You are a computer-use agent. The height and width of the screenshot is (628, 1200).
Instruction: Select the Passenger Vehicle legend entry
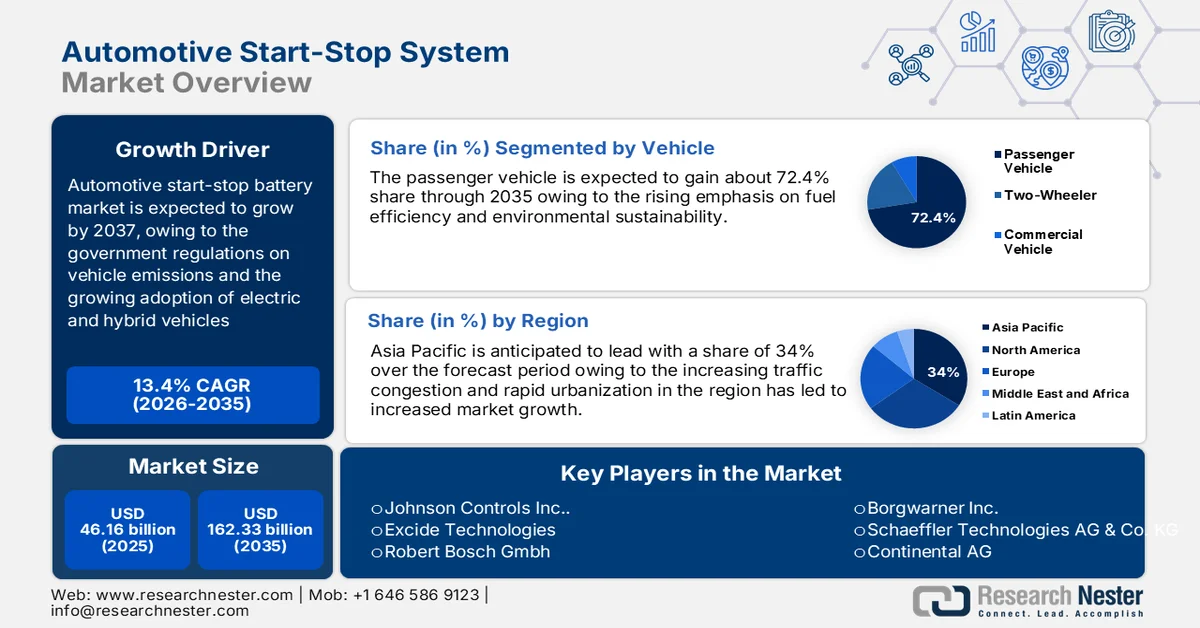pos(1036,161)
